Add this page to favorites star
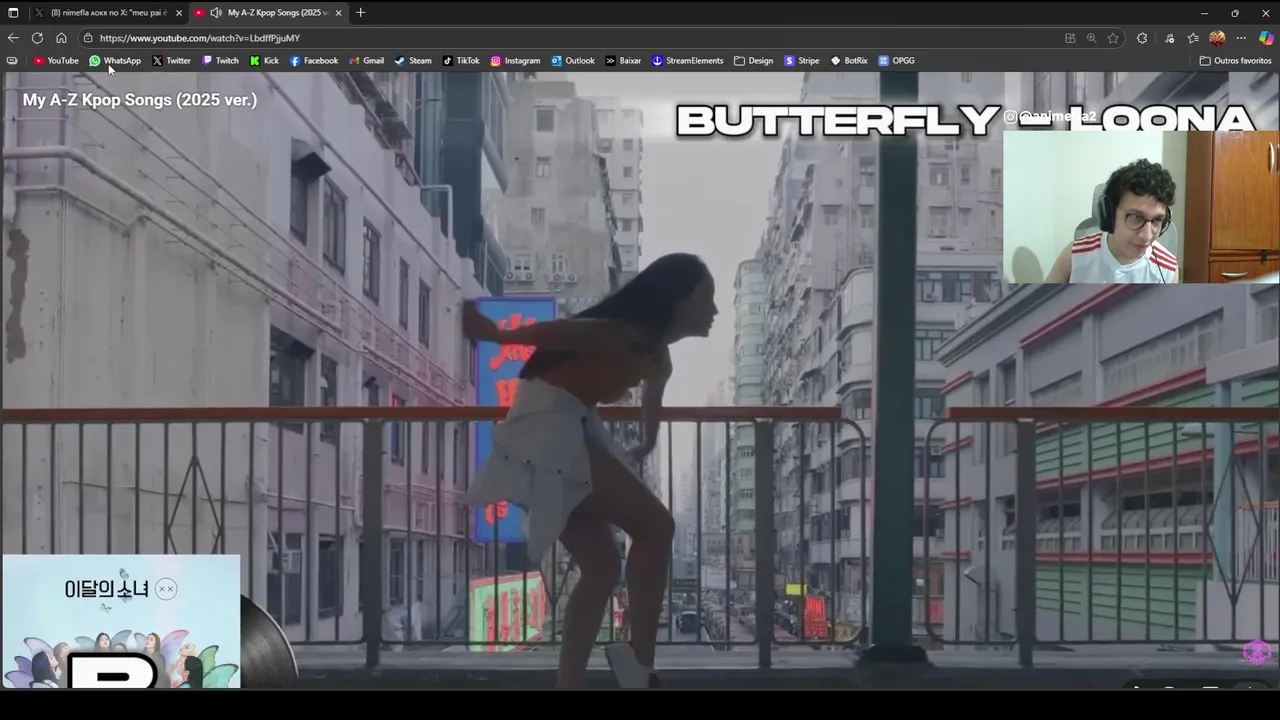The image size is (1280, 720). point(1113,38)
